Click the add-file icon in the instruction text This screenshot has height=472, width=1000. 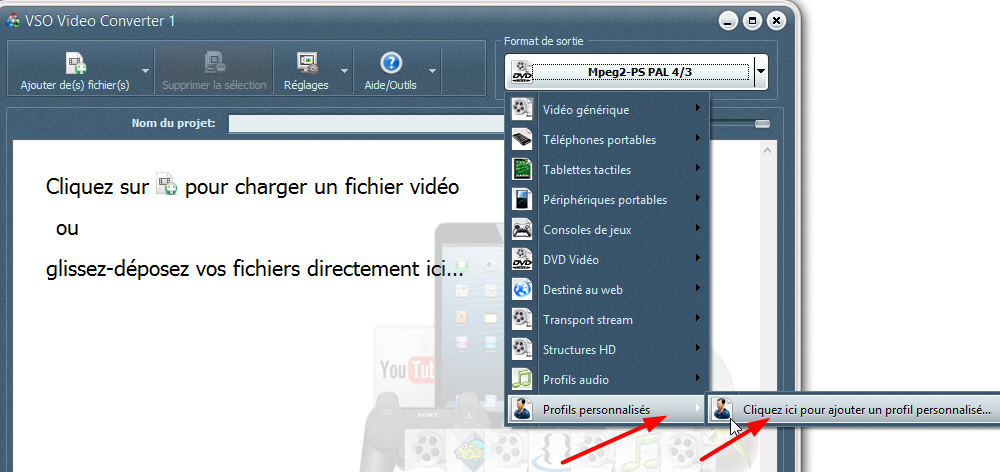coord(166,184)
